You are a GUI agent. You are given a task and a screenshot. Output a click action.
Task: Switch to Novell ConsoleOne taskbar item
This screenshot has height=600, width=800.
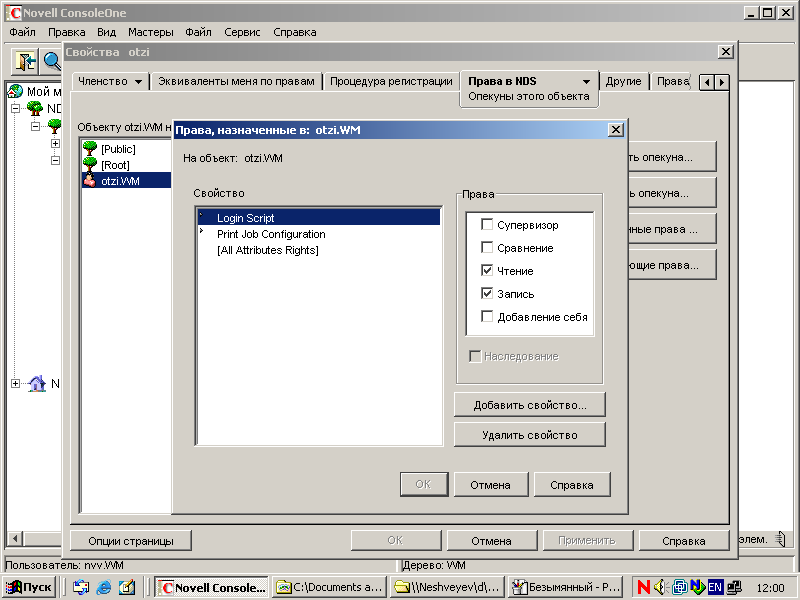click(x=211, y=587)
